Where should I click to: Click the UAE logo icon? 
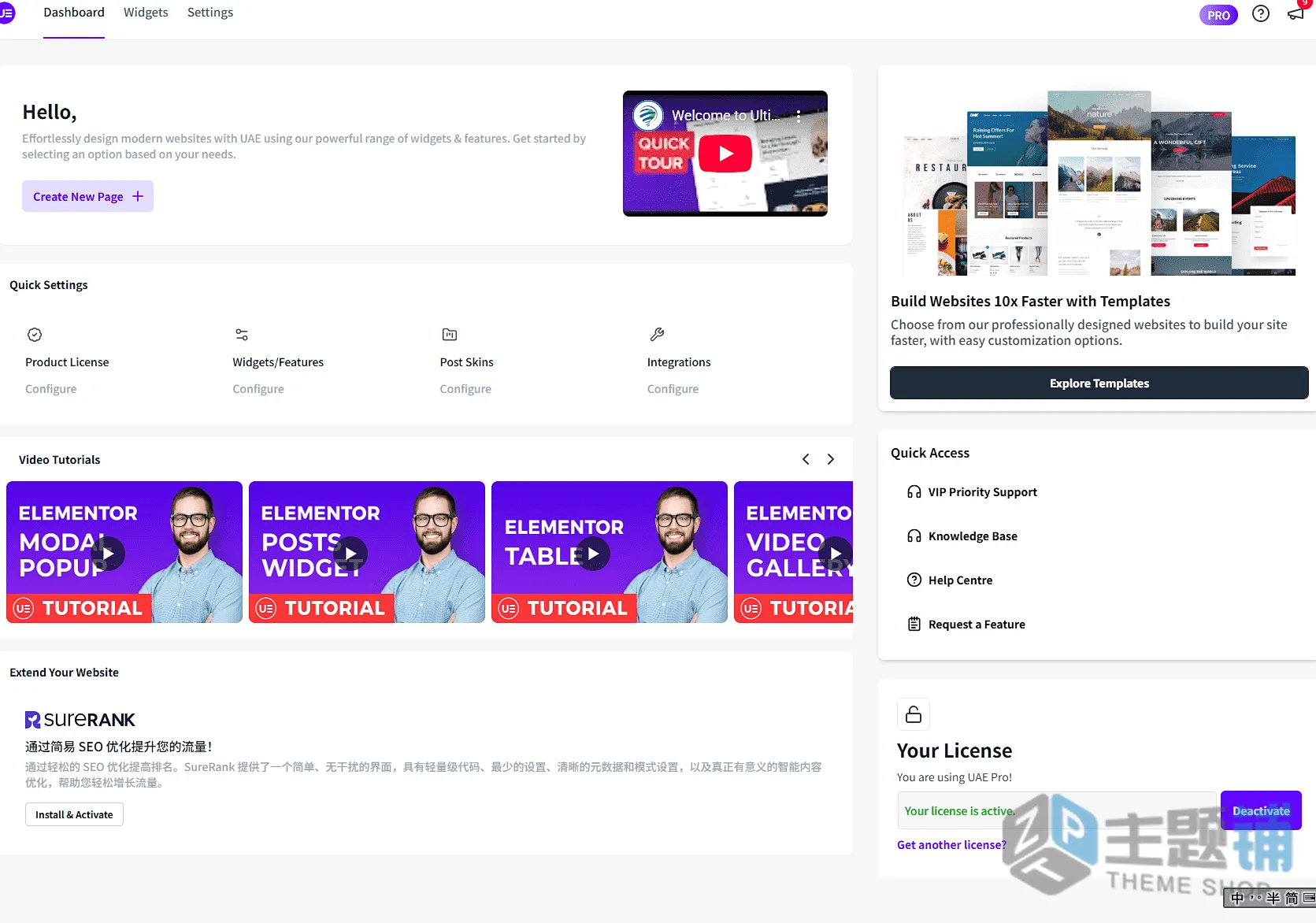tap(6, 13)
